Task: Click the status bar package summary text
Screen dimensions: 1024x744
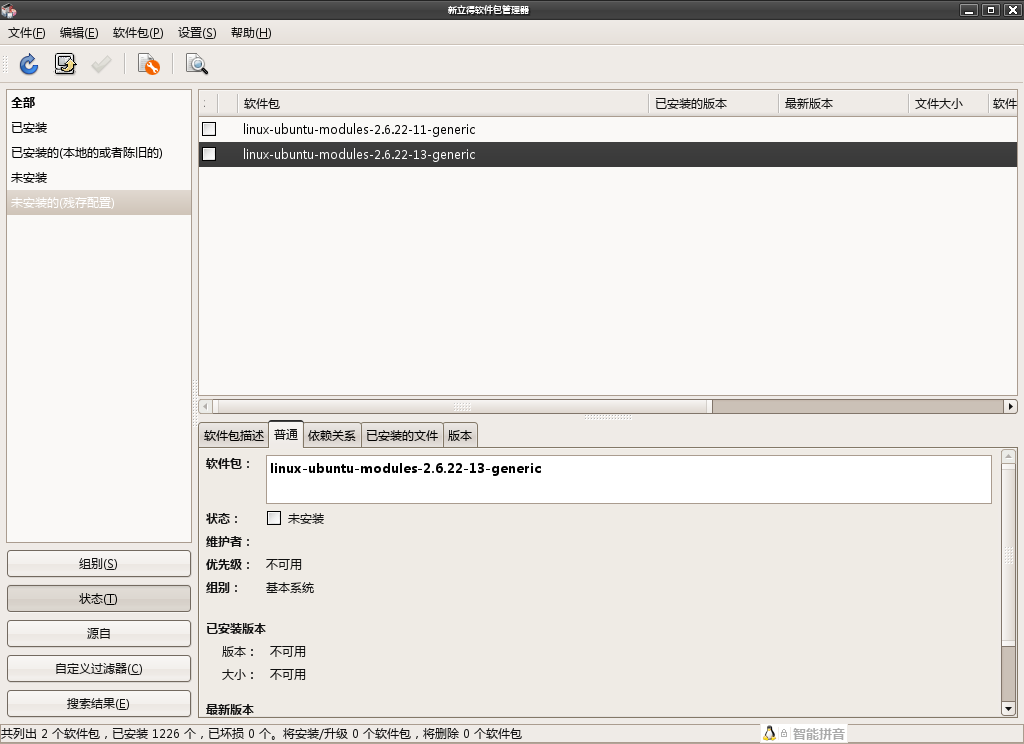Action: [262, 734]
